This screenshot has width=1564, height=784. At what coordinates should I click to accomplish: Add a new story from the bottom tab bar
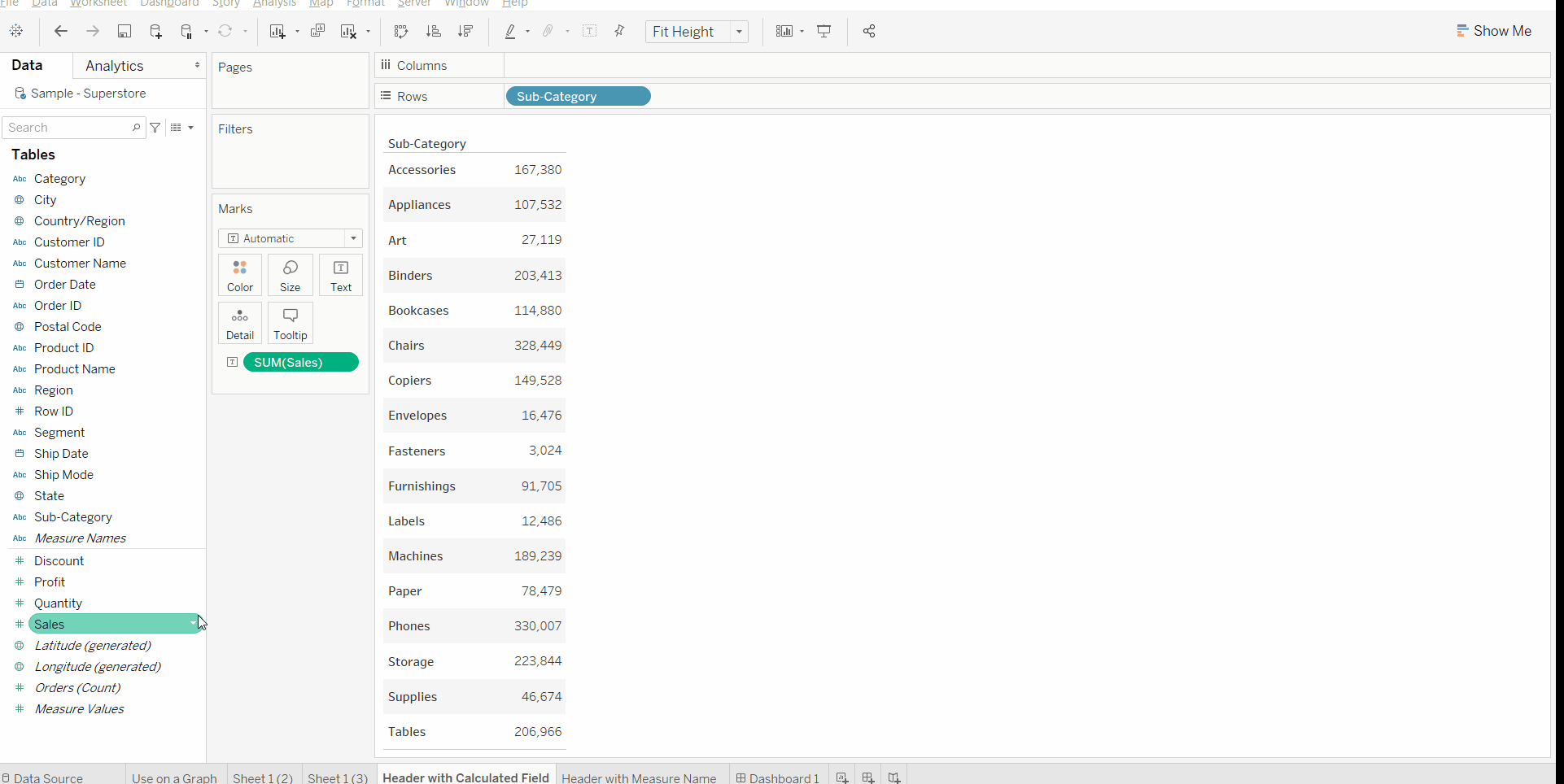tap(894, 777)
